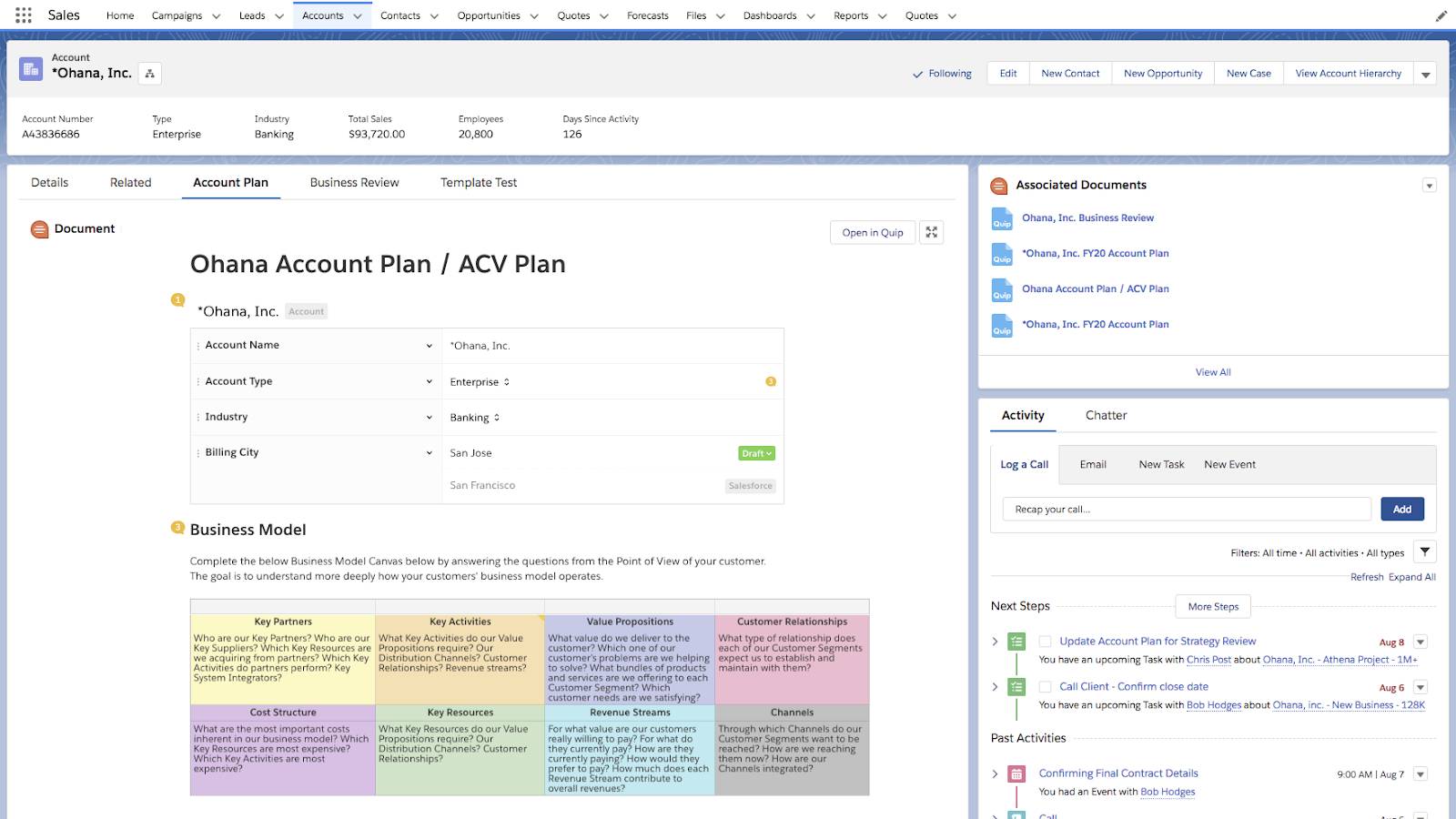Open Ohana, Inc. Business Review document link
This screenshot has height=819, width=1456.
click(1087, 218)
